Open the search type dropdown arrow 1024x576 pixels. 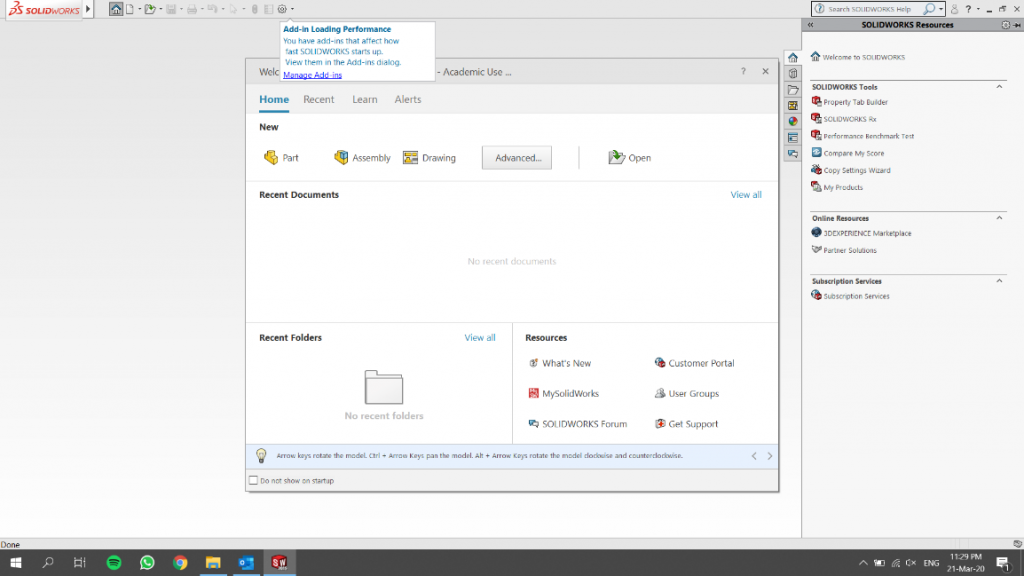pos(940,9)
